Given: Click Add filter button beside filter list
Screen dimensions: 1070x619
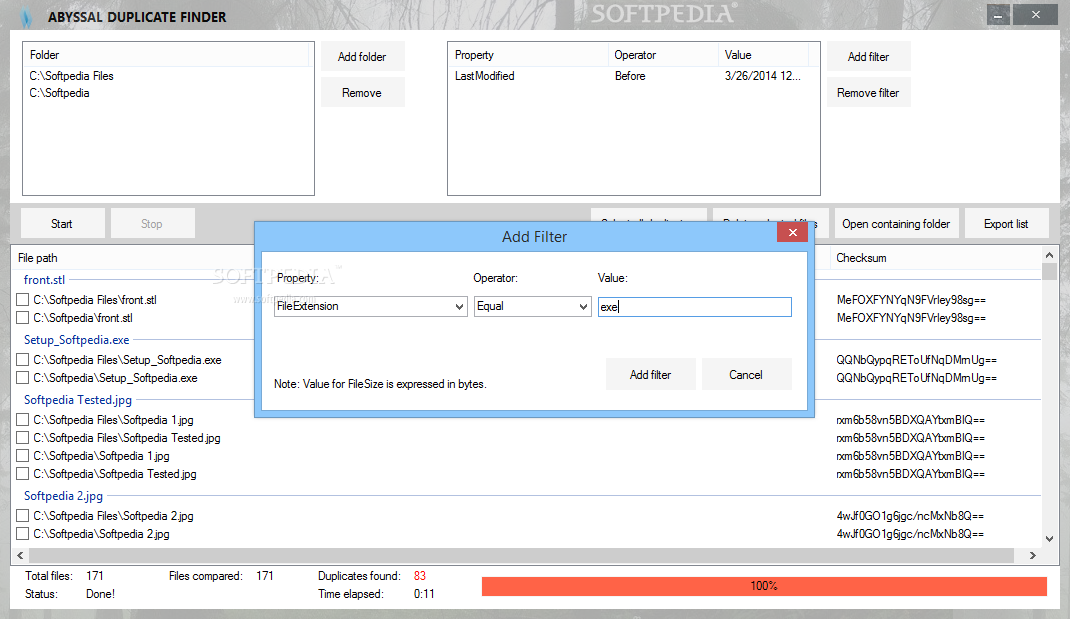Looking at the screenshot, I should (869, 57).
